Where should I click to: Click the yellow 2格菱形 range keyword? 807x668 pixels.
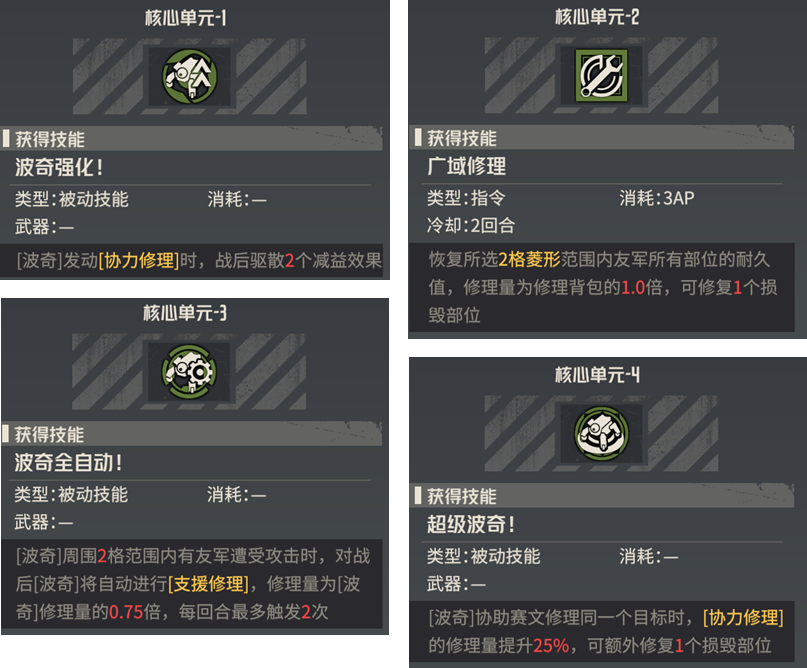coord(529,259)
